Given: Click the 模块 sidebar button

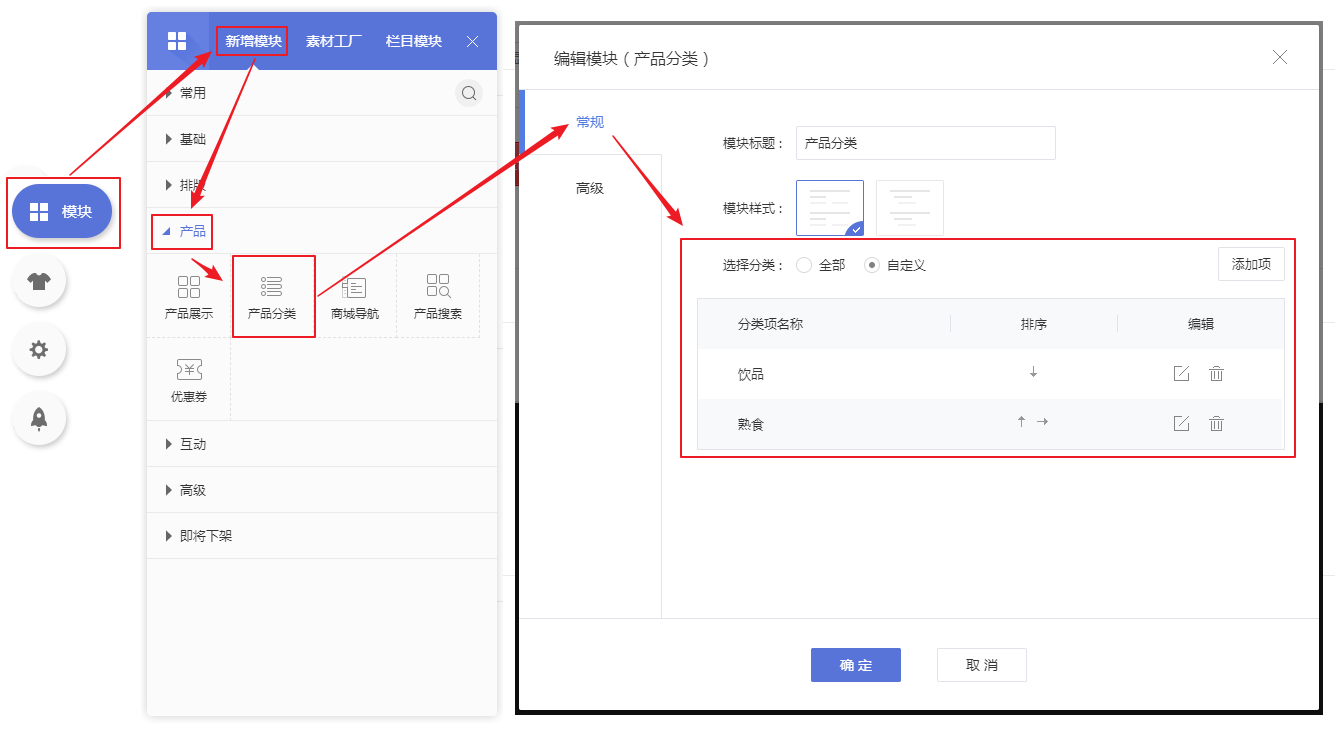Looking at the screenshot, I should click(62, 211).
